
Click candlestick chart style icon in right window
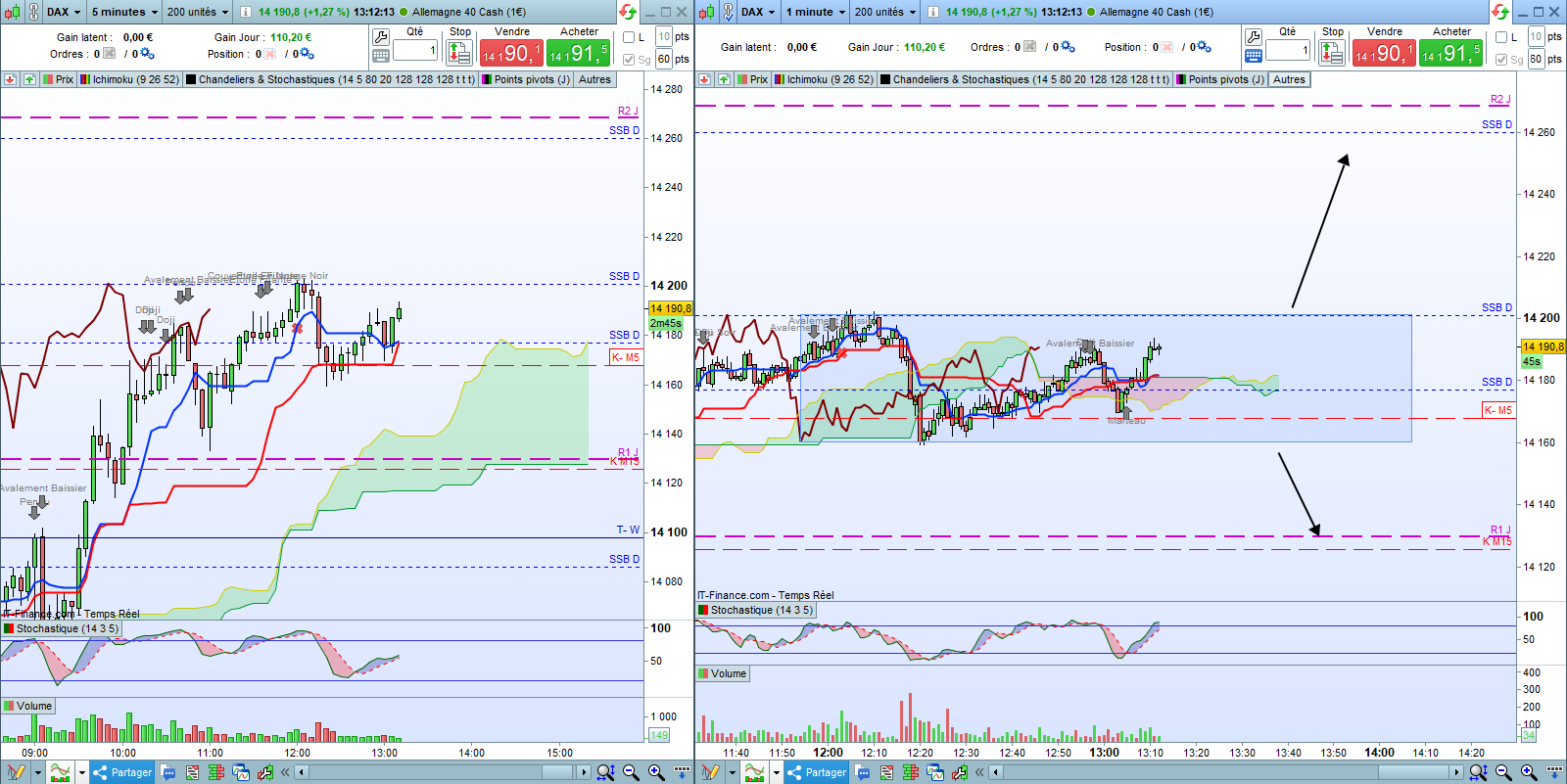coord(705,12)
